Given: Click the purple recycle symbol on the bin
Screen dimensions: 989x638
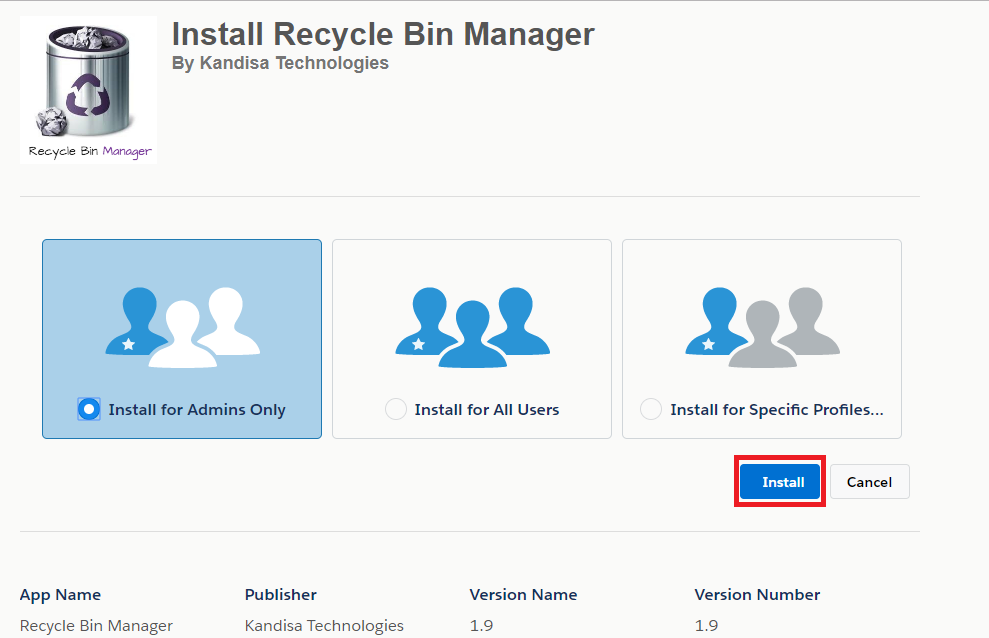Looking at the screenshot, I should click(88, 95).
